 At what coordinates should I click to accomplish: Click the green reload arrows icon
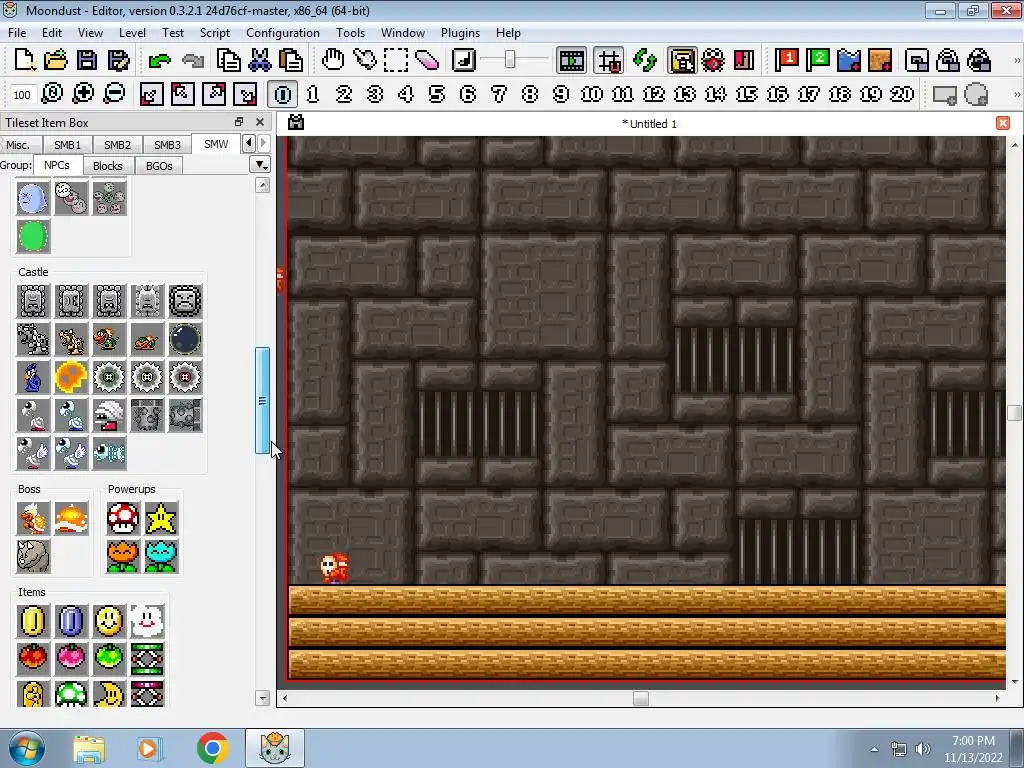pyautogui.click(x=645, y=61)
